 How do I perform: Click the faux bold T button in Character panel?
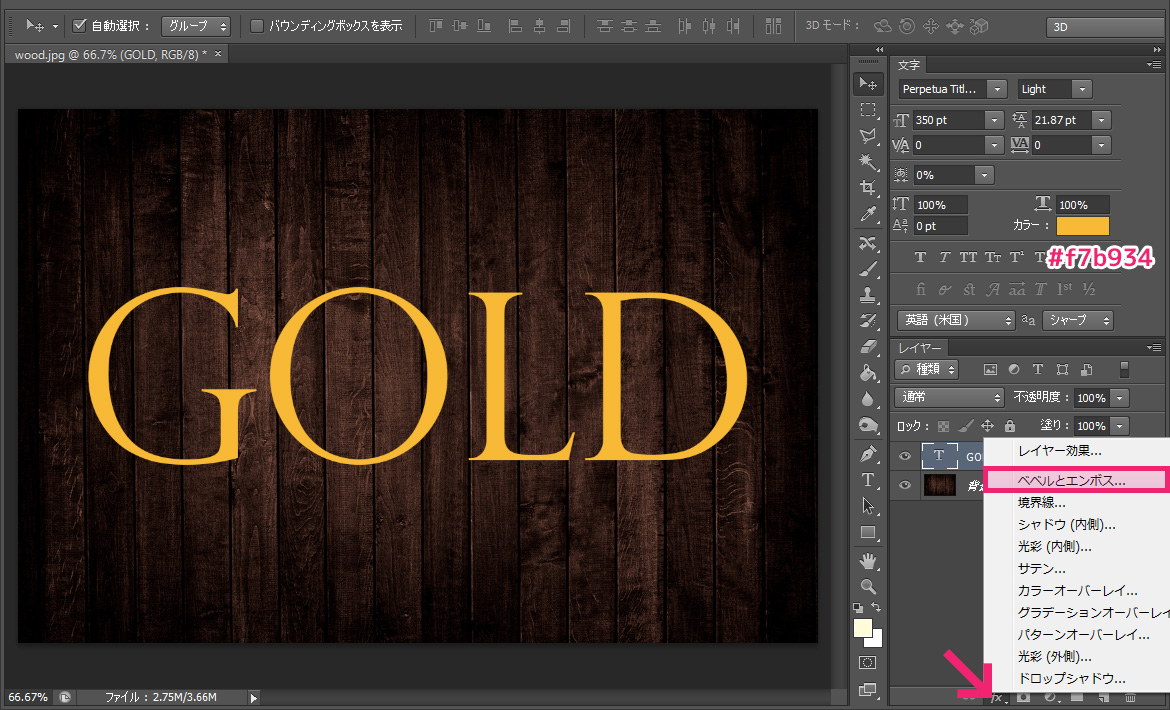point(920,257)
